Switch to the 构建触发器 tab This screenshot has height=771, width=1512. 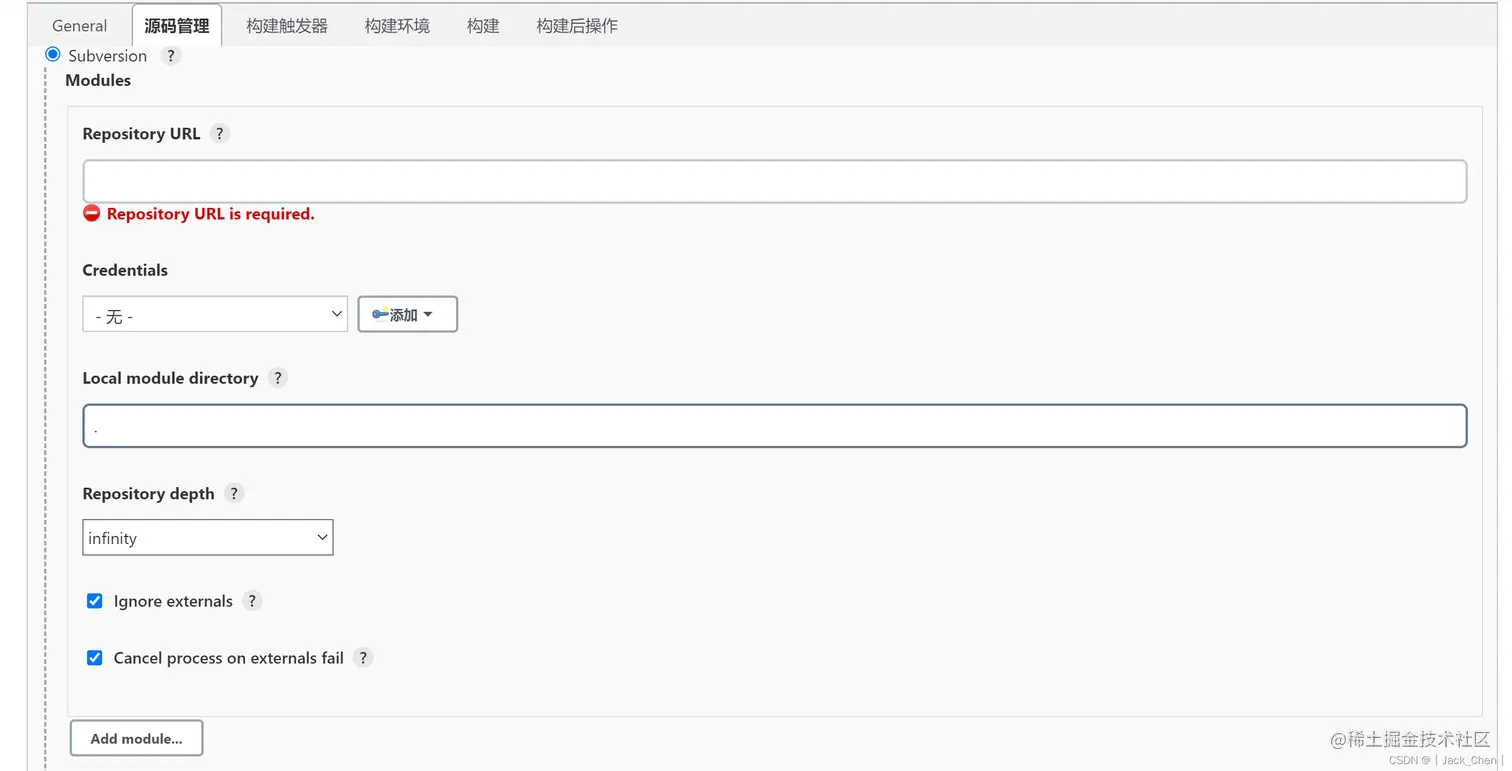[x=287, y=26]
